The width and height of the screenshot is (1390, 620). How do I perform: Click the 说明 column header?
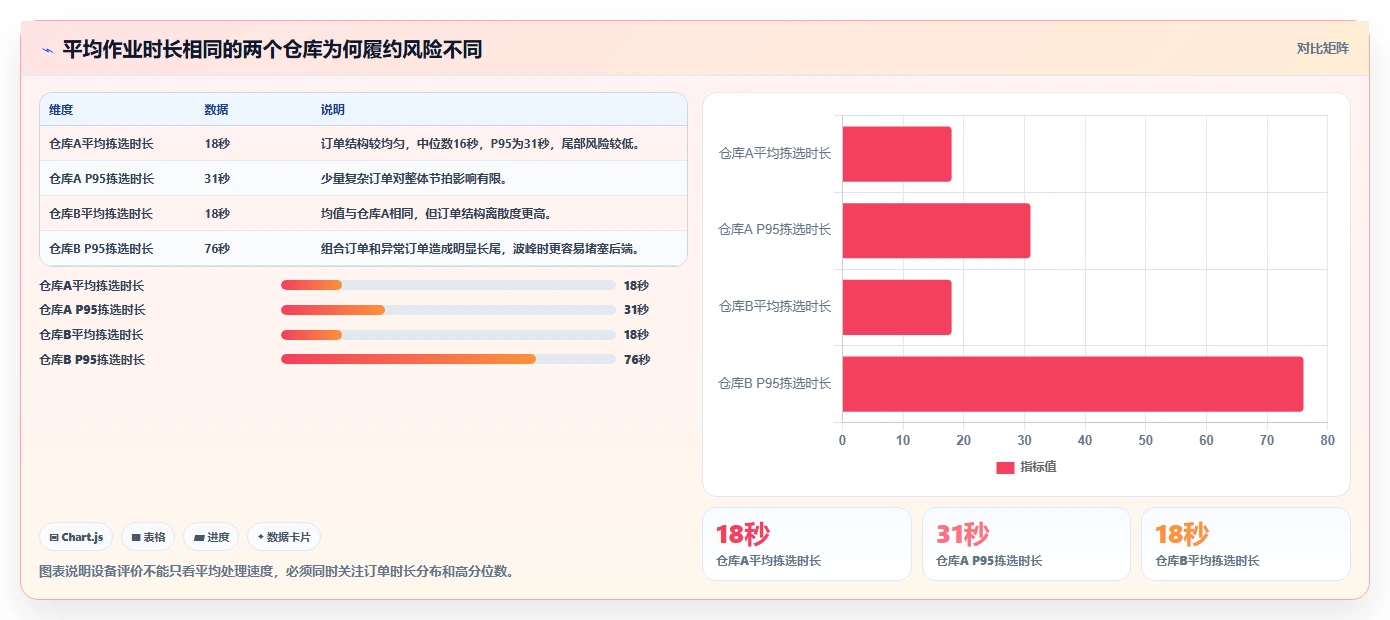332,110
